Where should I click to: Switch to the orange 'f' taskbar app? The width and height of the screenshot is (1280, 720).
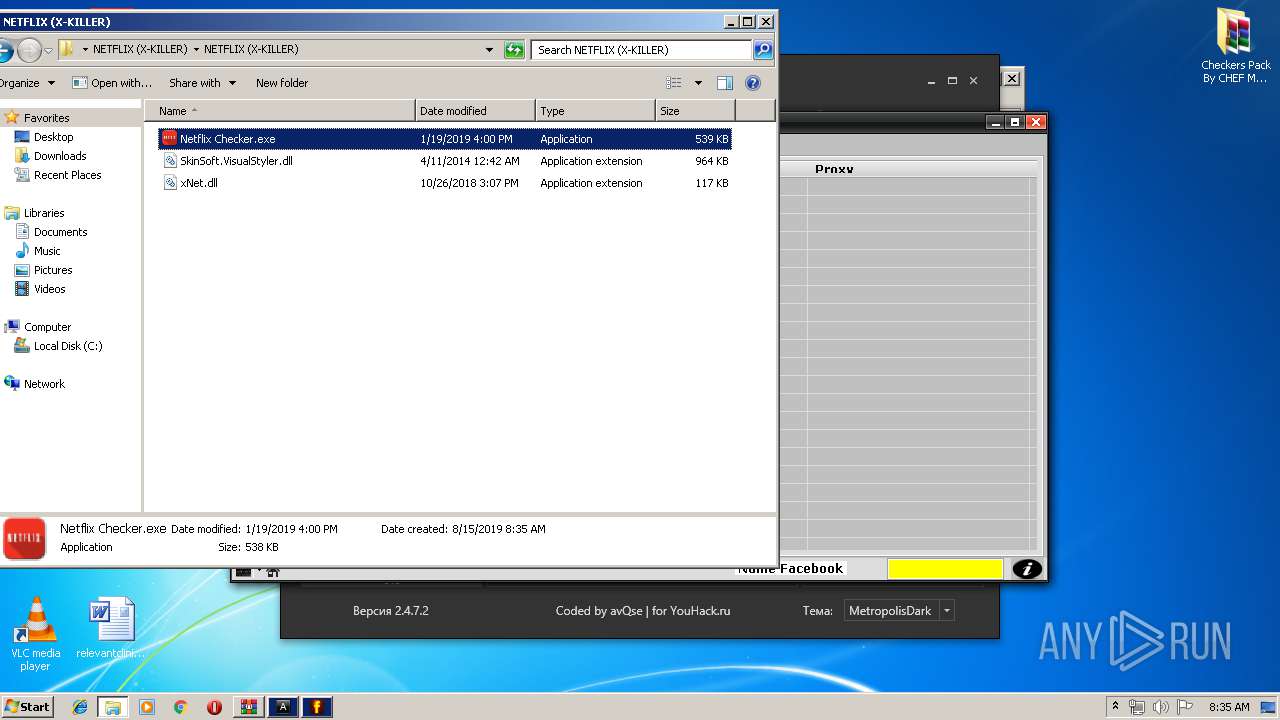click(317, 707)
